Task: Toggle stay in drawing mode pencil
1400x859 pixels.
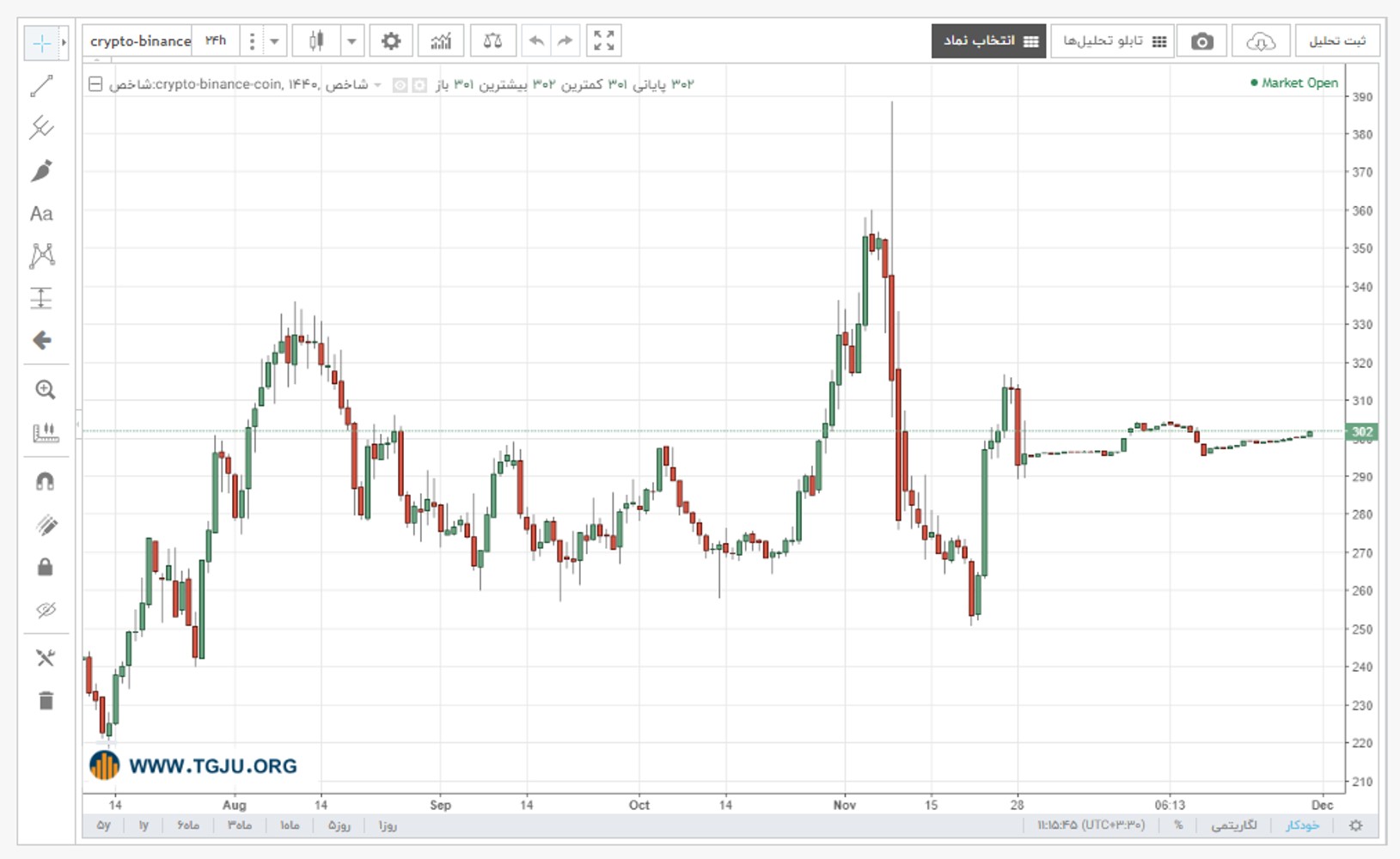Action: 45,525
